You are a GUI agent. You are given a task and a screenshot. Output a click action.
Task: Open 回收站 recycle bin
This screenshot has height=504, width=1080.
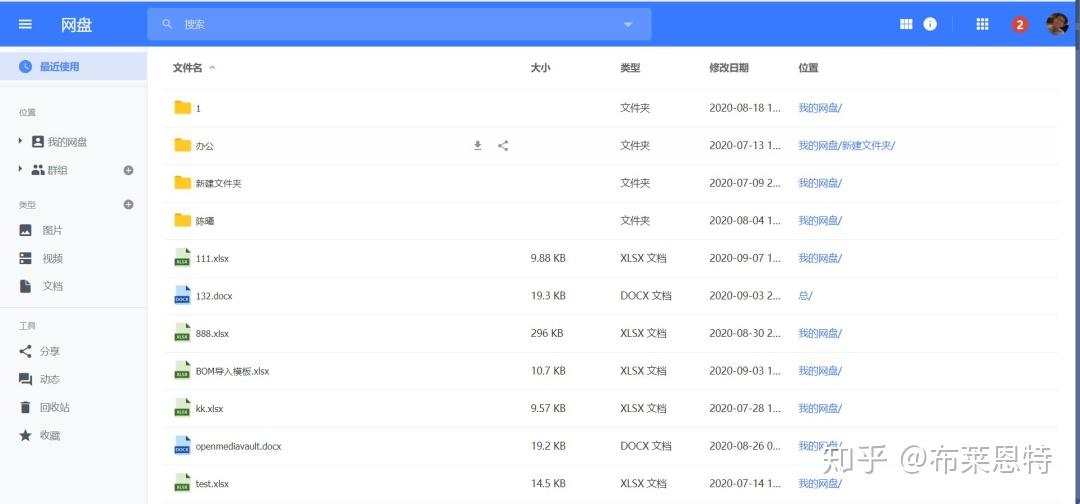pyautogui.click(x=54, y=408)
